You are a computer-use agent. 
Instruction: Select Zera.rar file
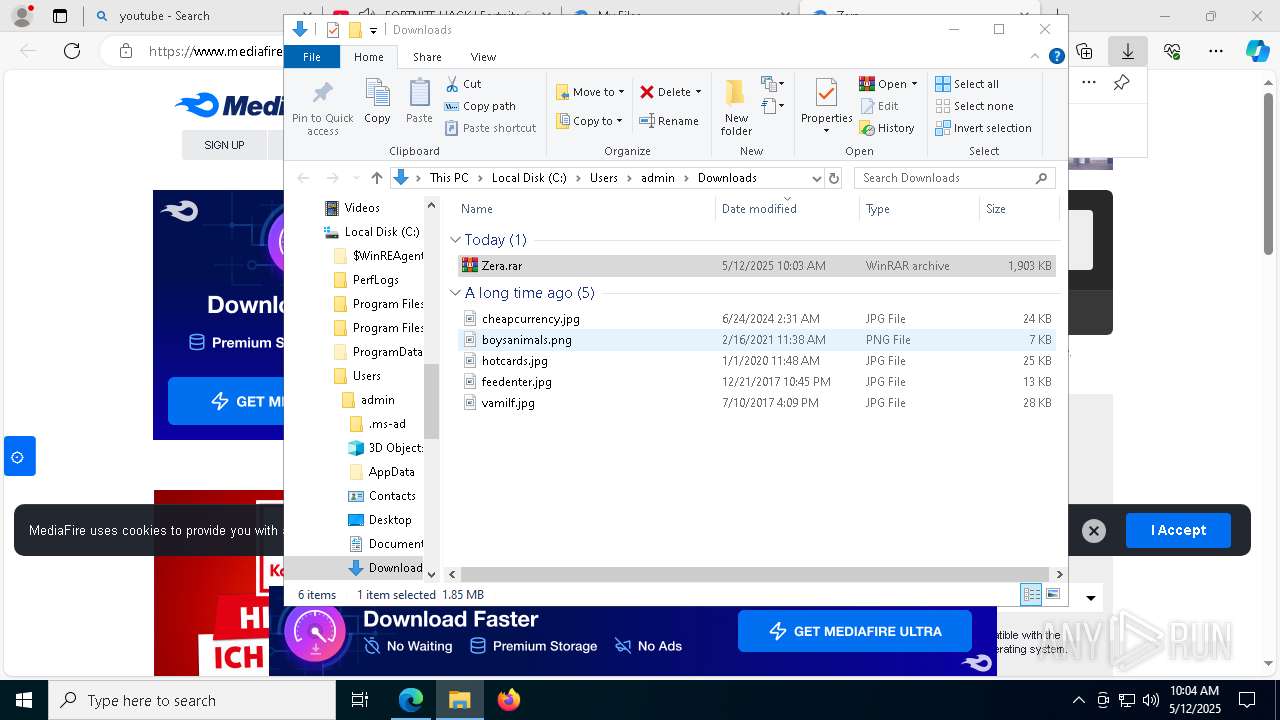755,266
